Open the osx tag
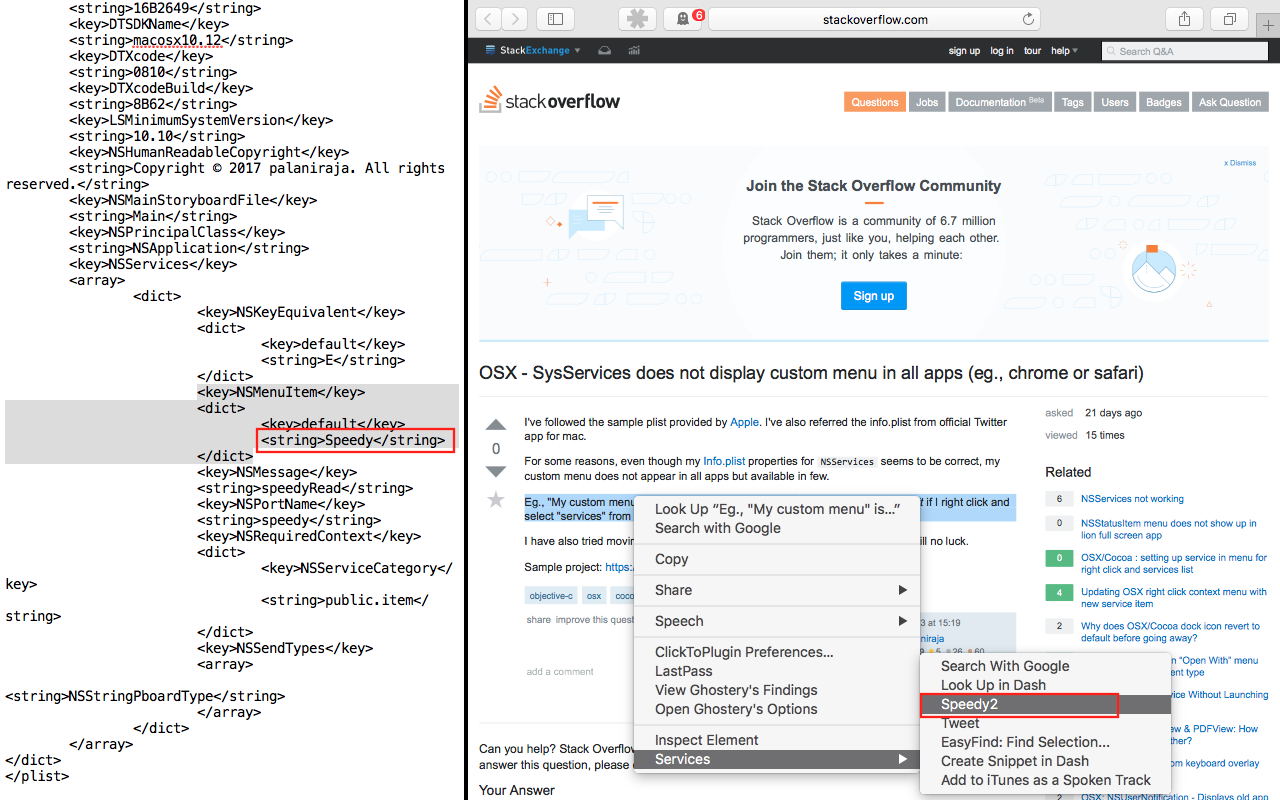Viewport: 1280px width, 800px height. [x=594, y=595]
